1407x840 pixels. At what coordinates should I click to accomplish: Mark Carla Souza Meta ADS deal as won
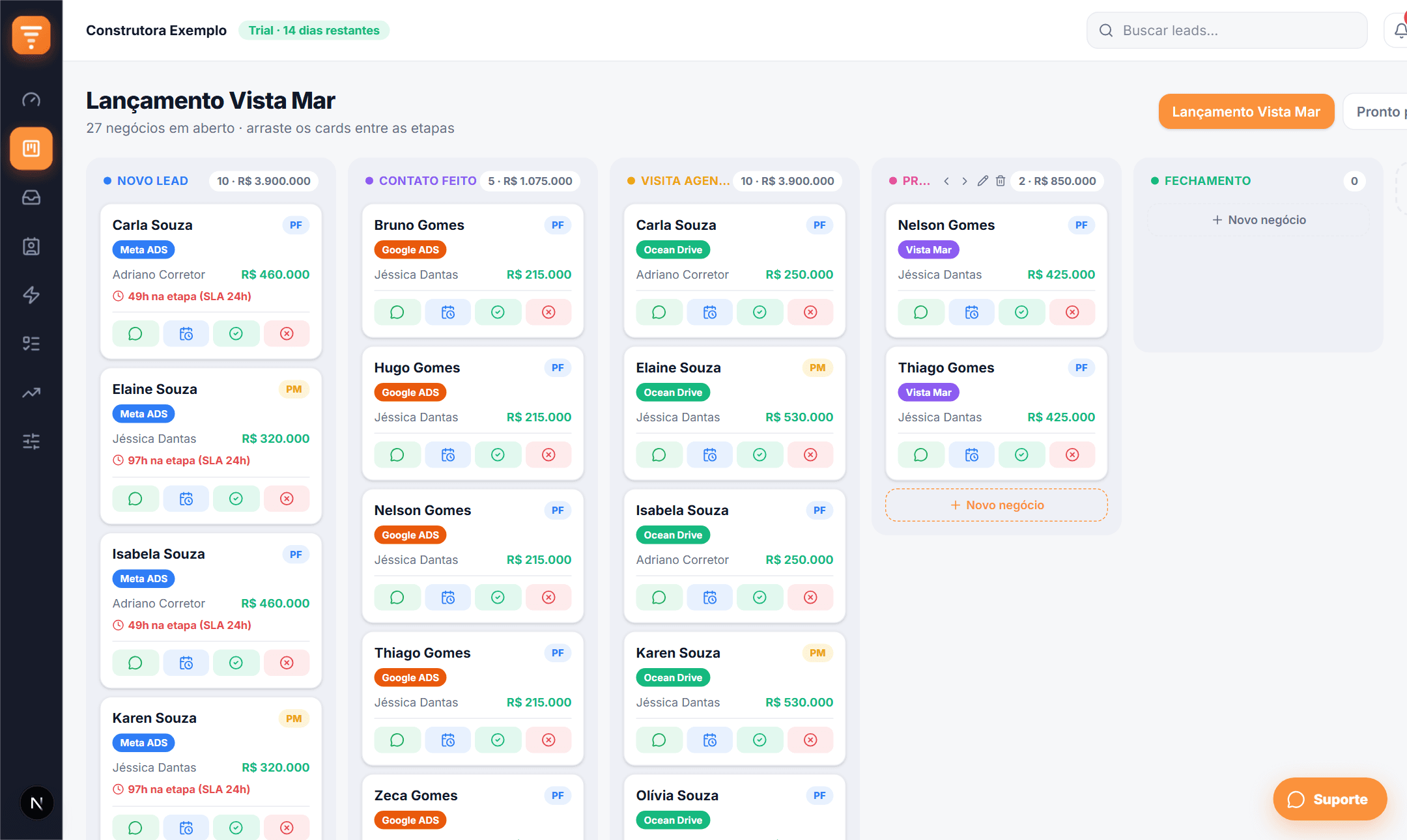pos(236,333)
